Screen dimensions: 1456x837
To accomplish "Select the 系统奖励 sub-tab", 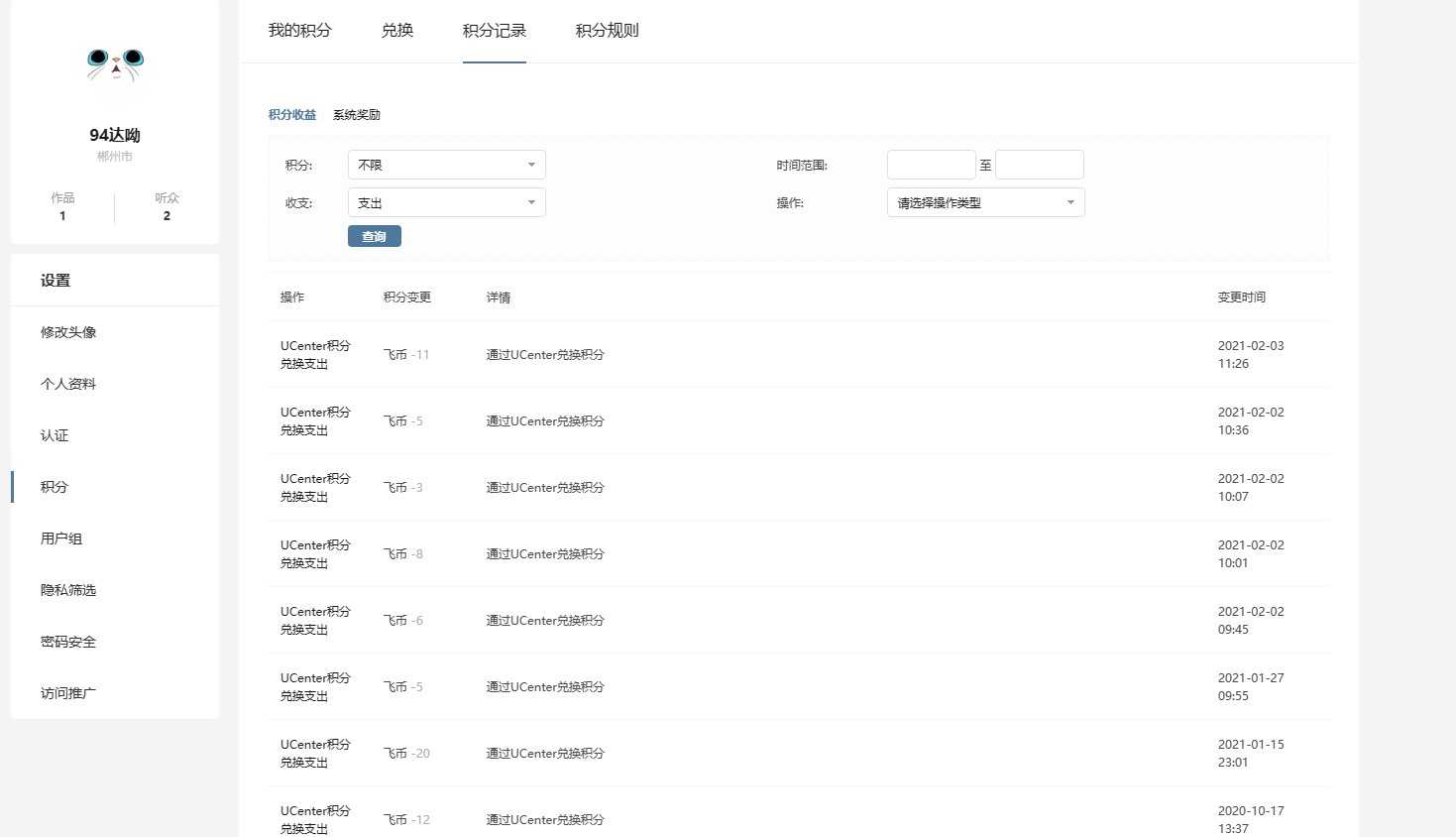I will click(x=356, y=113).
